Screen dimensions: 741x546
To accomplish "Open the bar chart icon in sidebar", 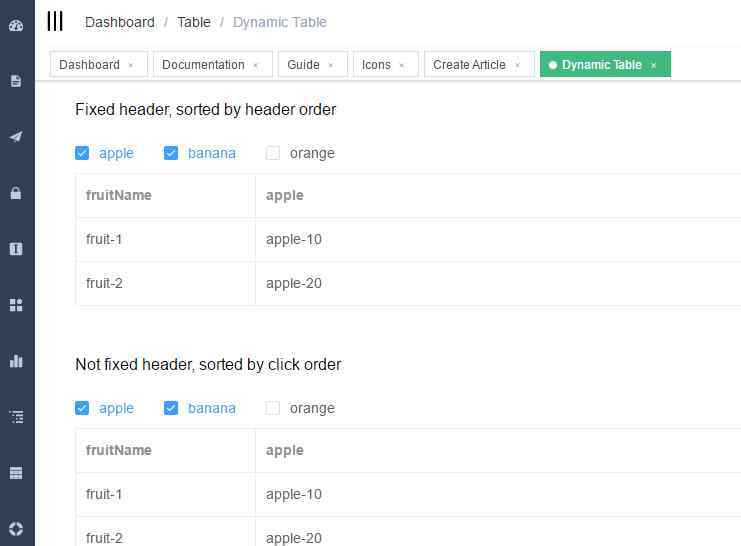I will 16,361.
